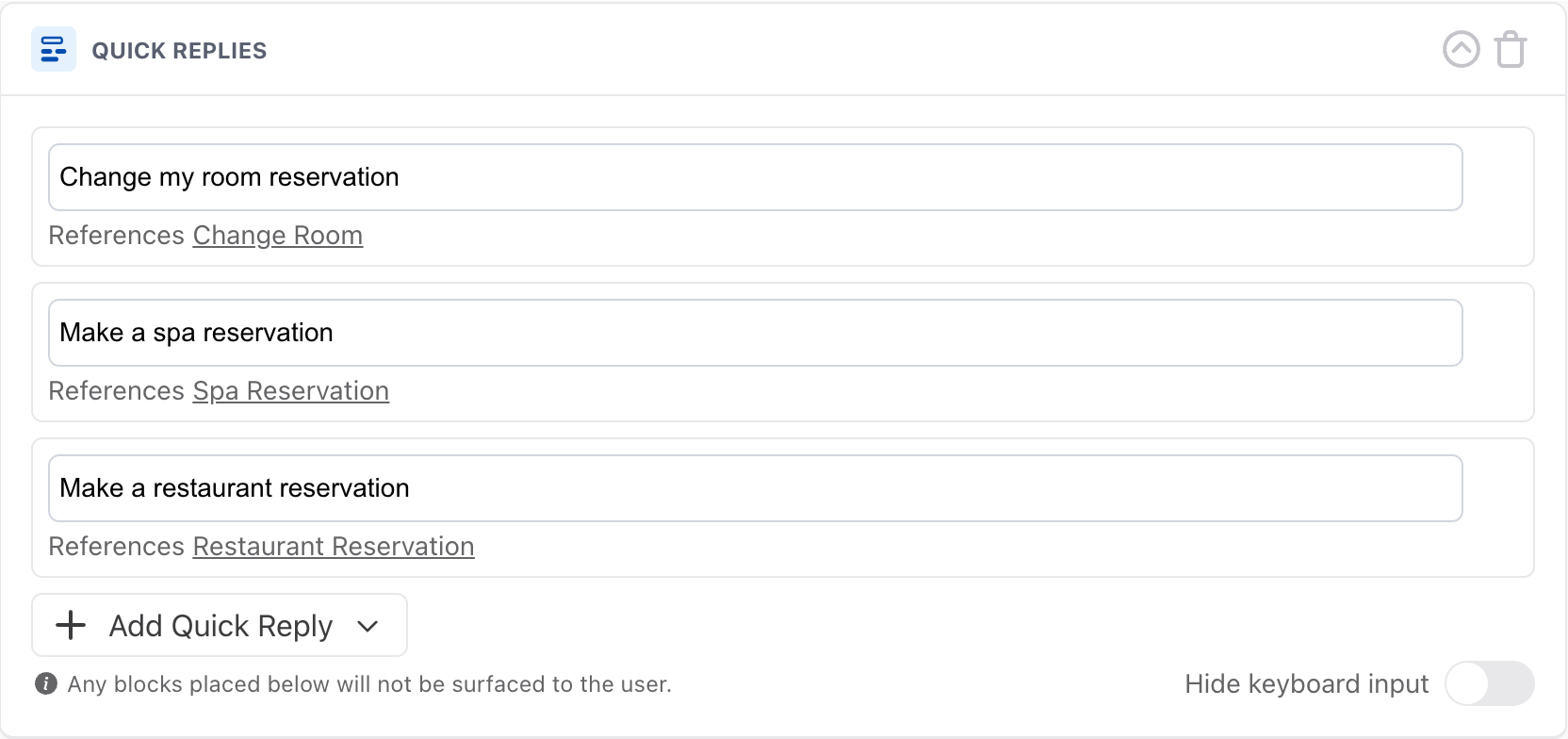Edit the "Change my room reservation" field
Viewport: 1568px width, 739px height.
pyautogui.click(x=754, y=177)
